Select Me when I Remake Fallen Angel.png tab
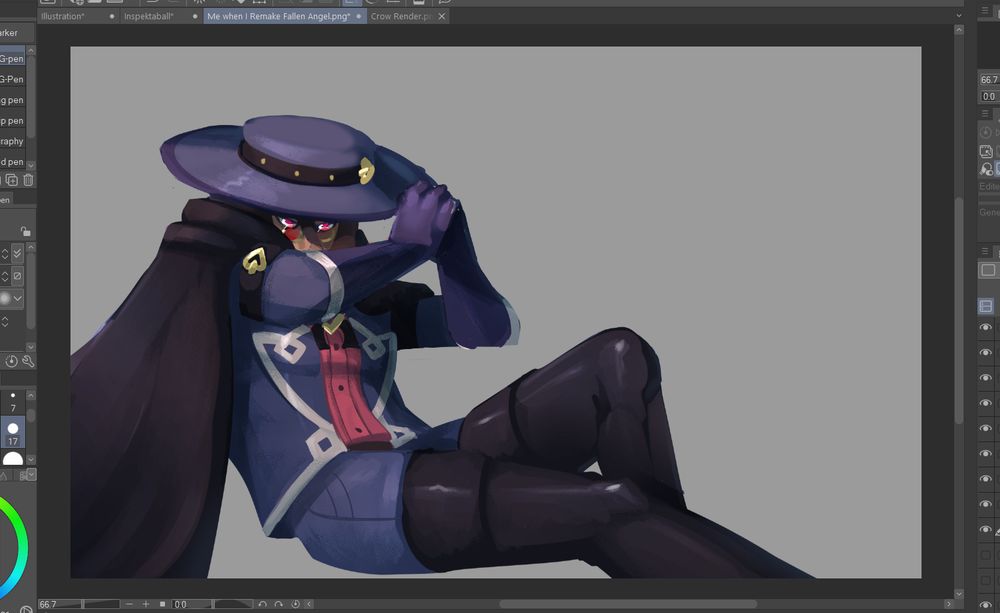This screenshot has height=613, width=1000. pyautogui.click(x=284, y=17)
